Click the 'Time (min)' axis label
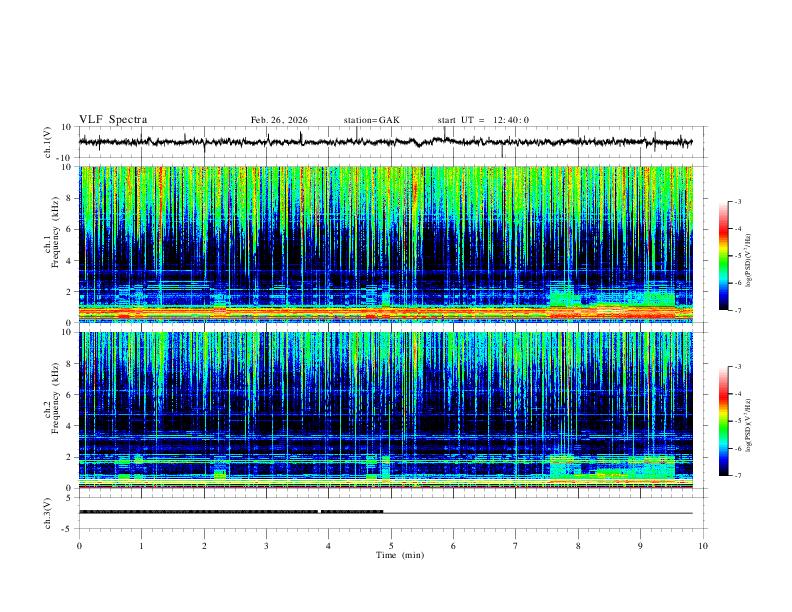This screenshot has width=792, height=612. click(x=400, y=555)
